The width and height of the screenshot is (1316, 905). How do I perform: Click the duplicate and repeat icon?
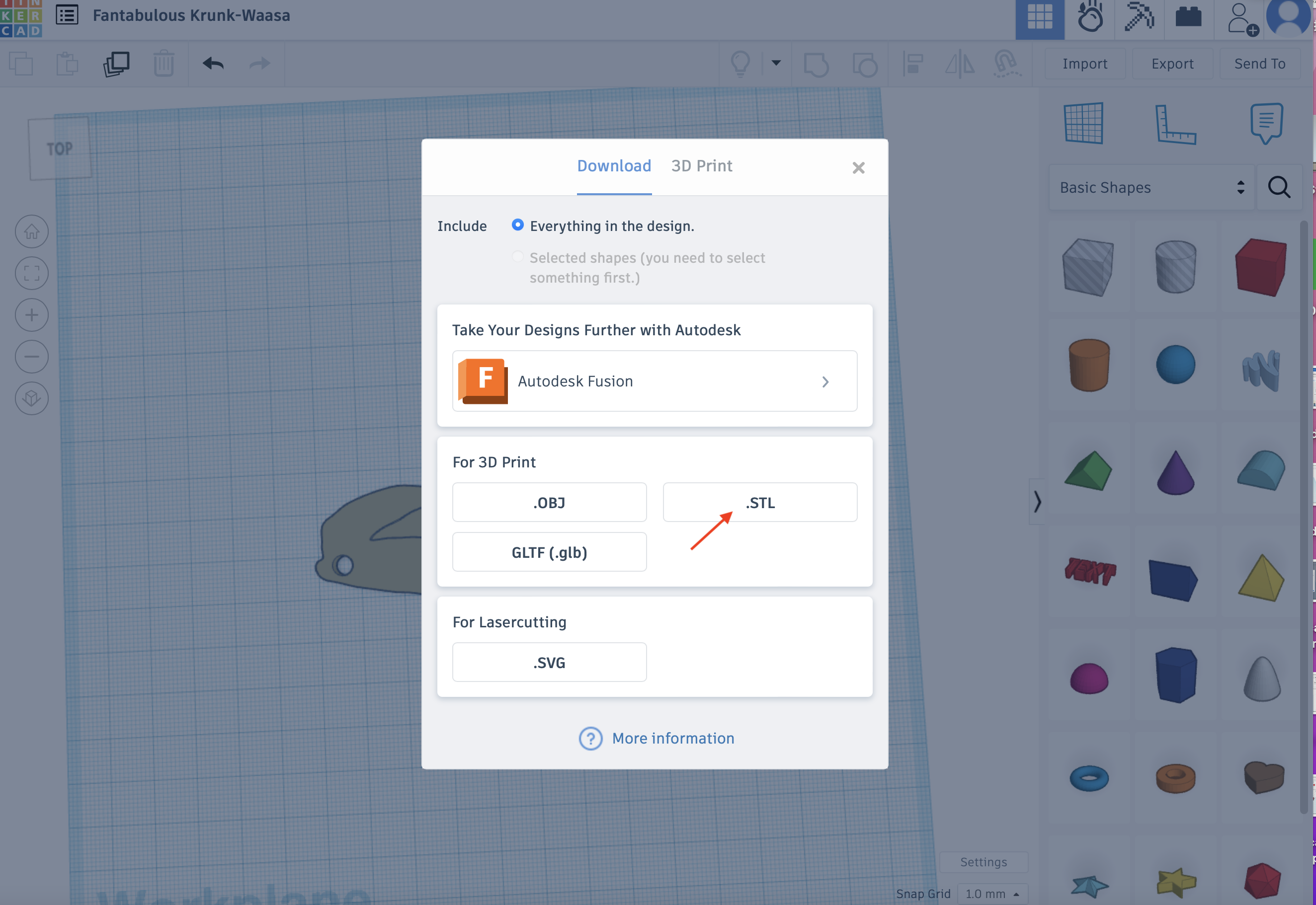(116, 64)
